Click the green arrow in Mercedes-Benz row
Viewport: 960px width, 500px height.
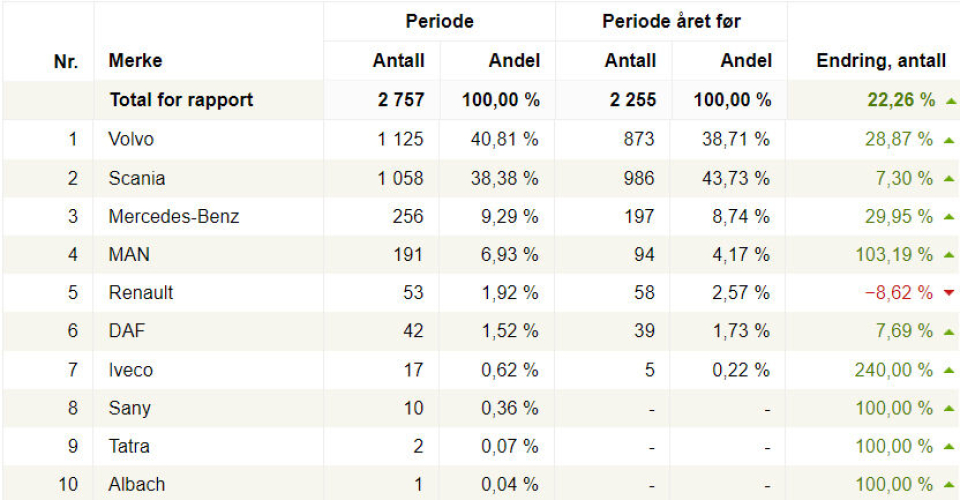pyautogui.click(x=949, y=217)
